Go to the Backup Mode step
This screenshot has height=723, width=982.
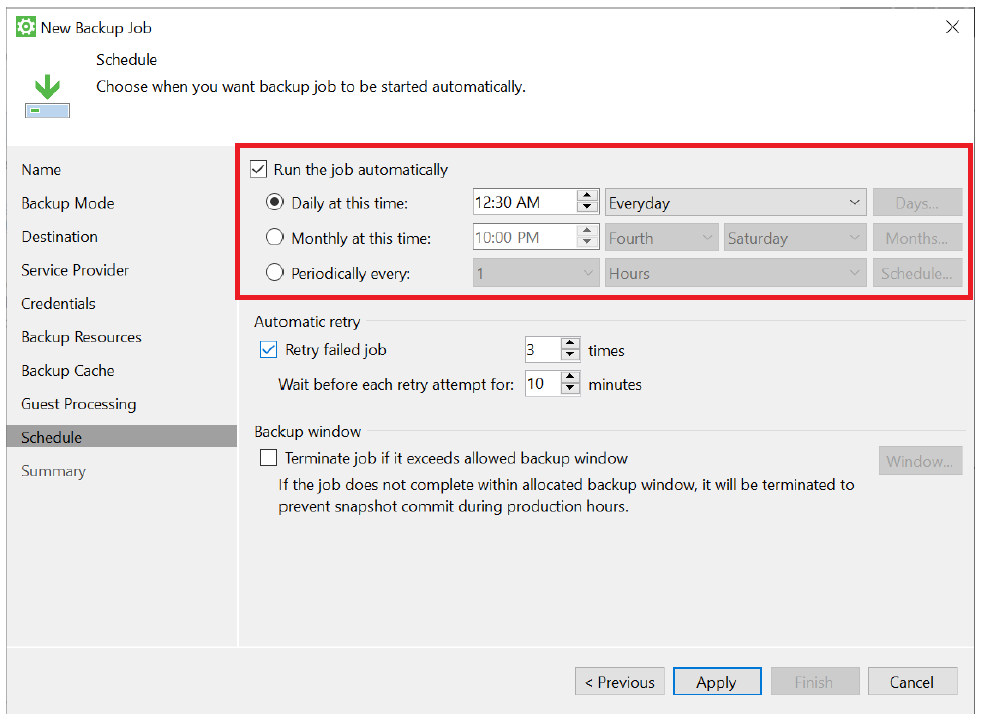pos(68,203)
